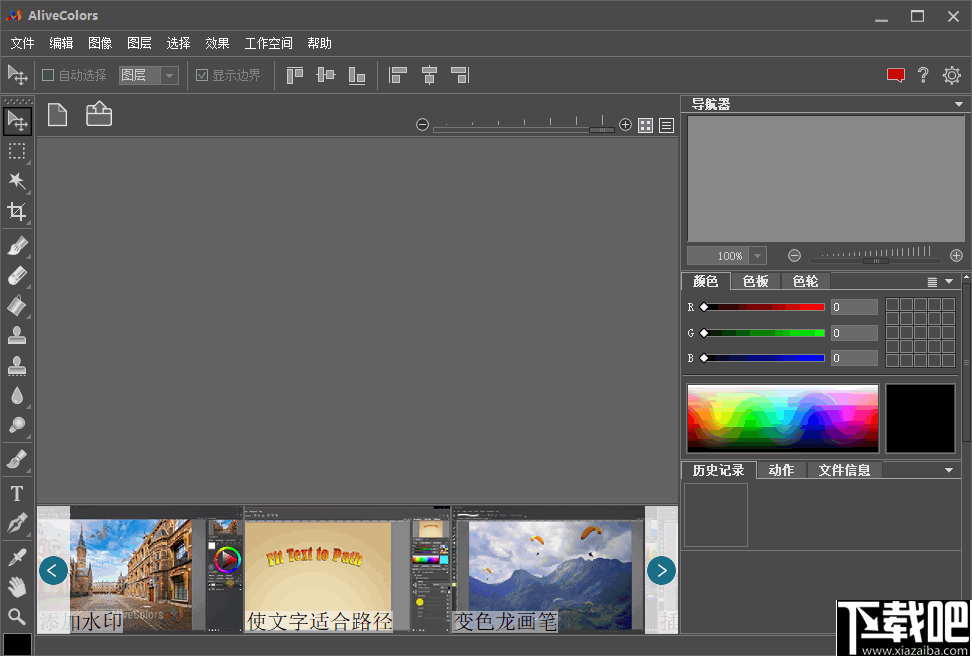Open application settings via the gear icon
The image size is (972, 656).
951,75
